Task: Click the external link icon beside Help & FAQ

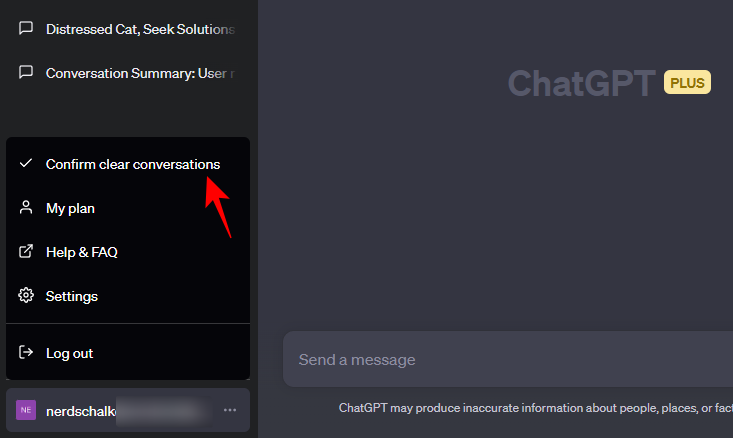Action: tap(26, 251)
